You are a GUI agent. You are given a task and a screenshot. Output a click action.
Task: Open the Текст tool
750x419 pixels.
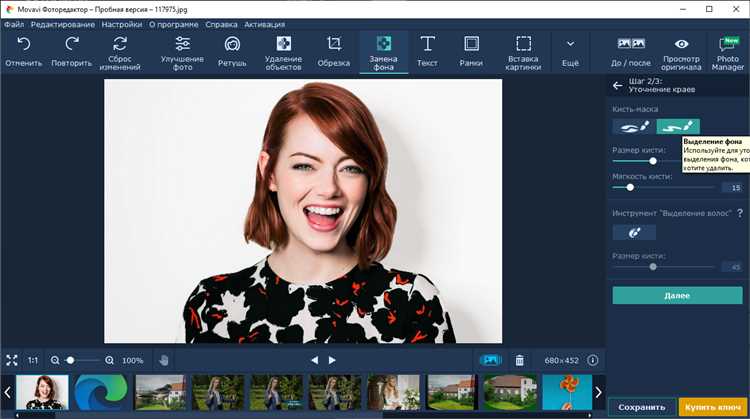tap(427, 52)
